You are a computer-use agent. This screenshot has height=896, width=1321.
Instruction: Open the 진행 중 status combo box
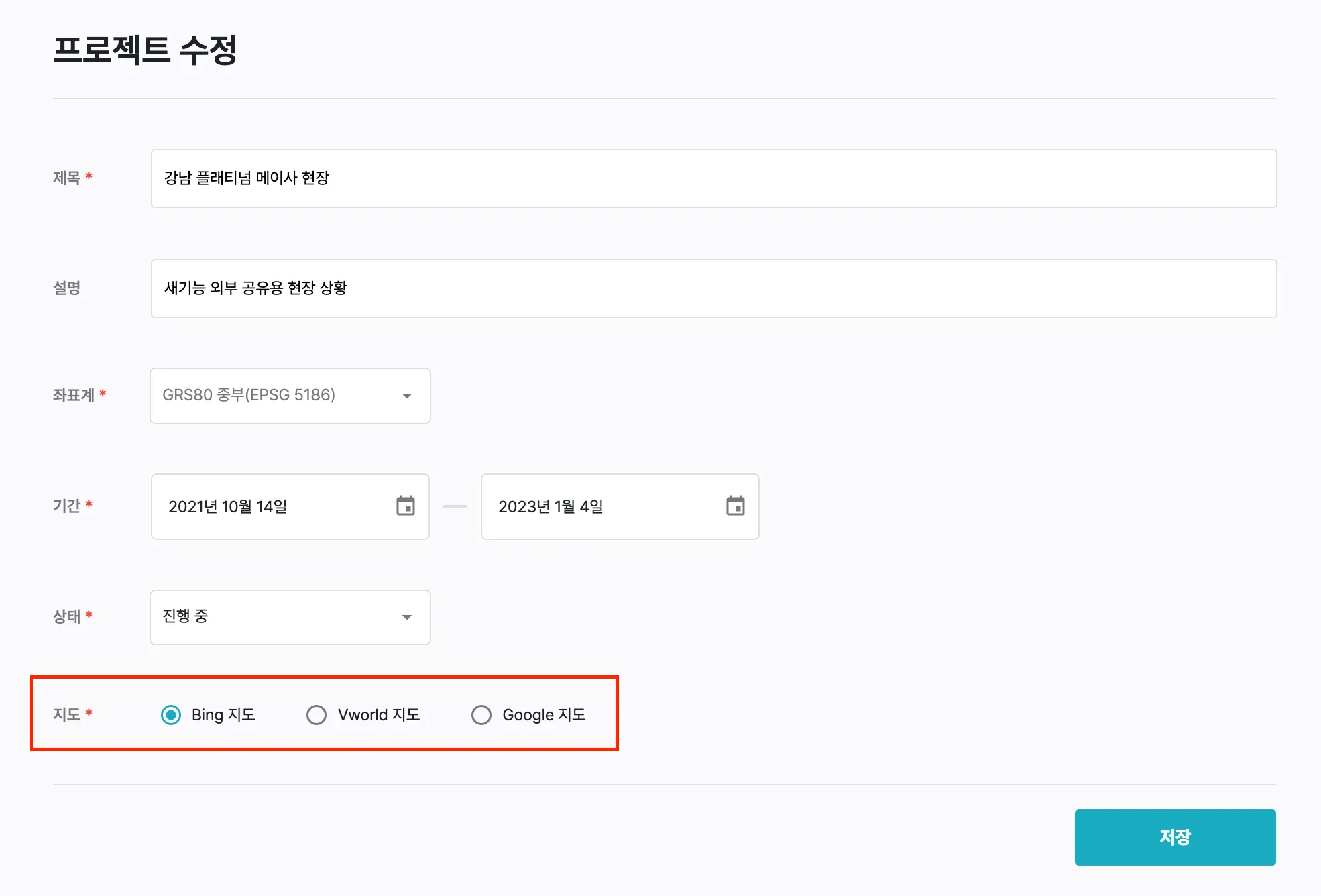point(268,617)
